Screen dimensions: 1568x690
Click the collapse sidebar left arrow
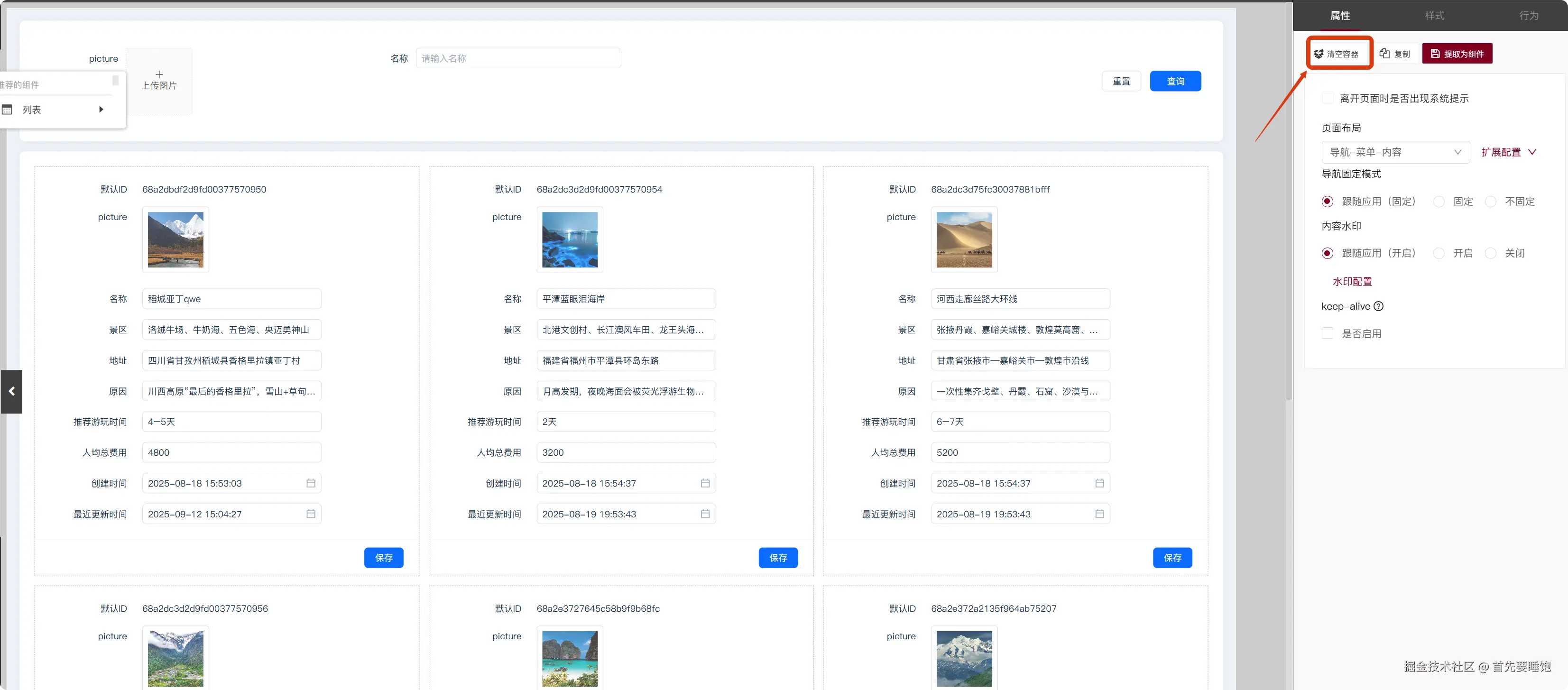coord(11,391)
